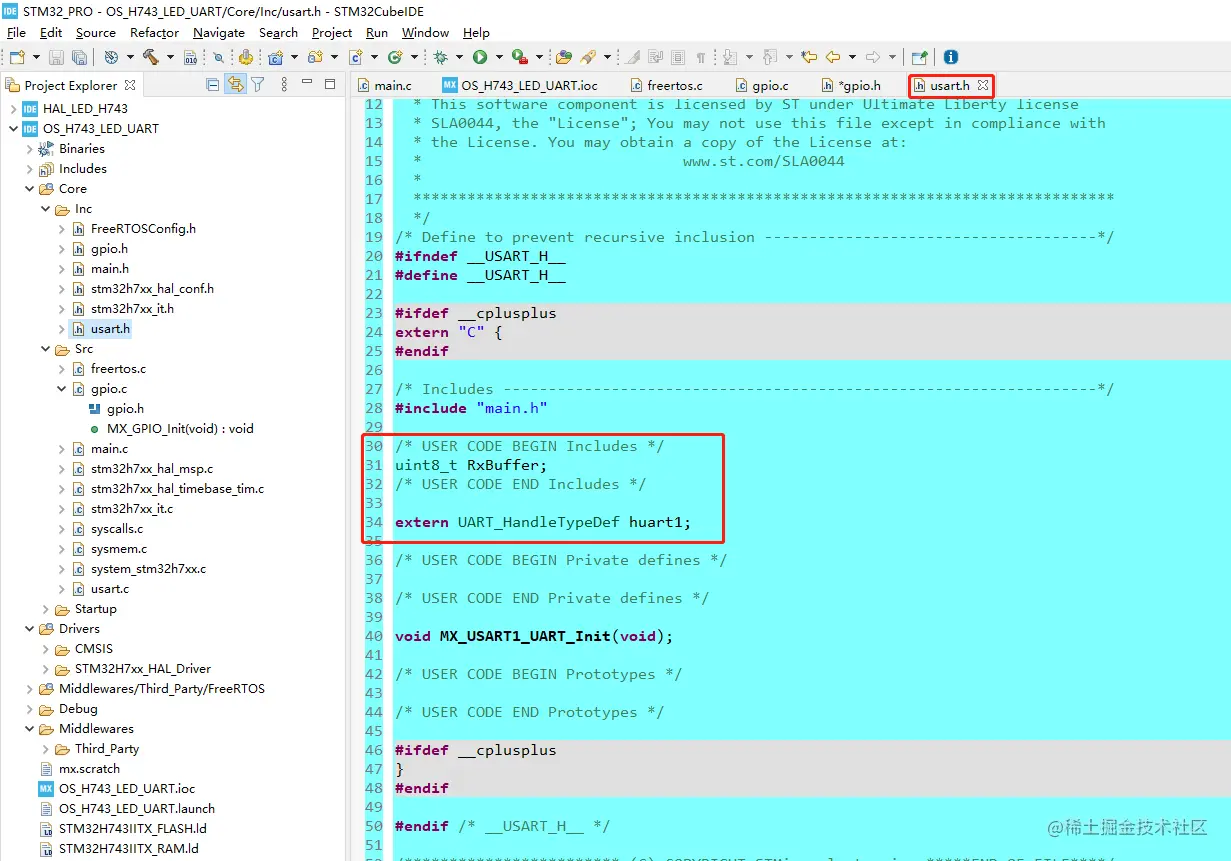Viewport: 1231px width, 861px height.
Task: Click code line '#include "main.h"'
Action: tap(471, 408)
